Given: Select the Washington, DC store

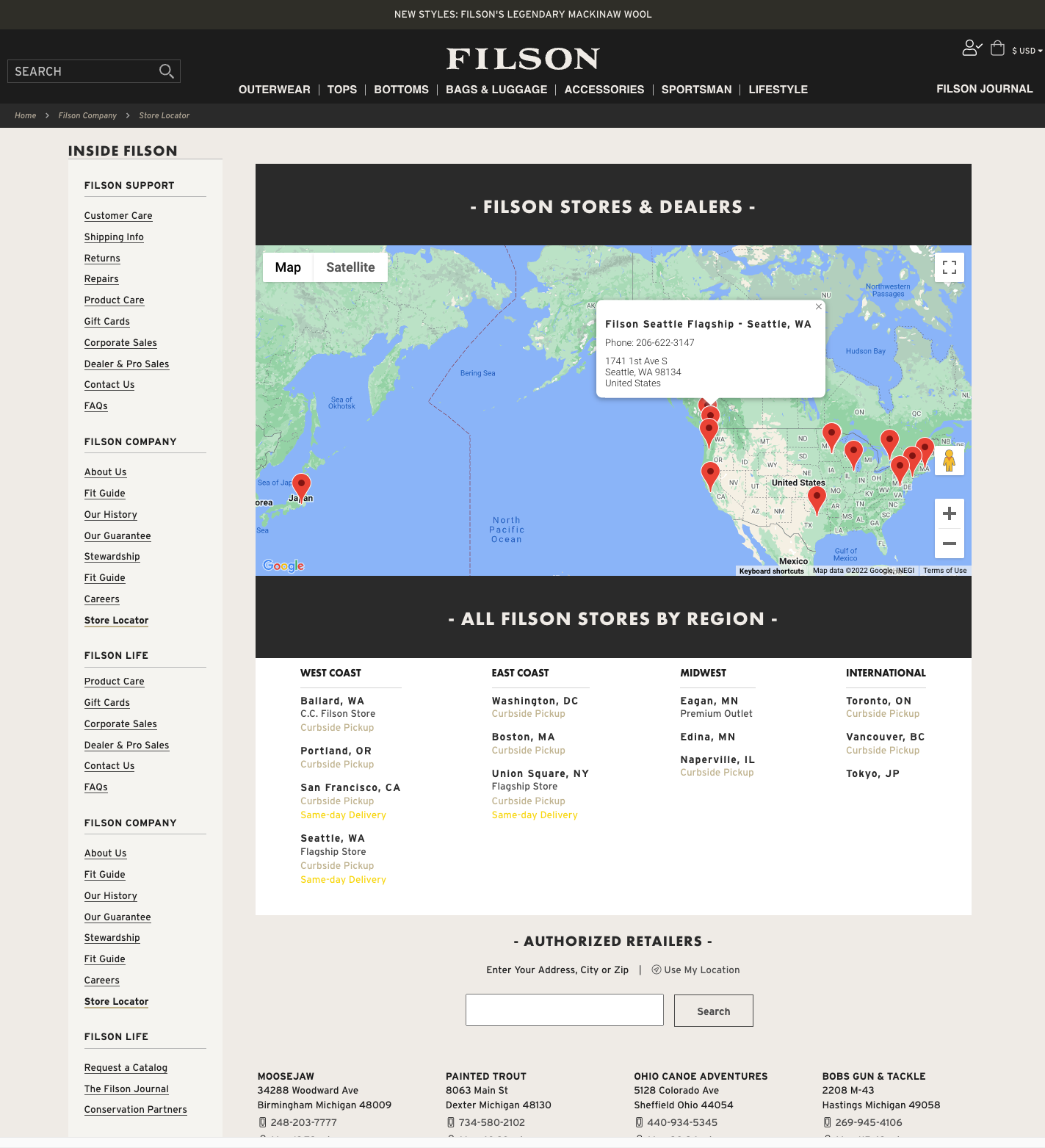Looking at the screenshot, I should tap(535, 701).
